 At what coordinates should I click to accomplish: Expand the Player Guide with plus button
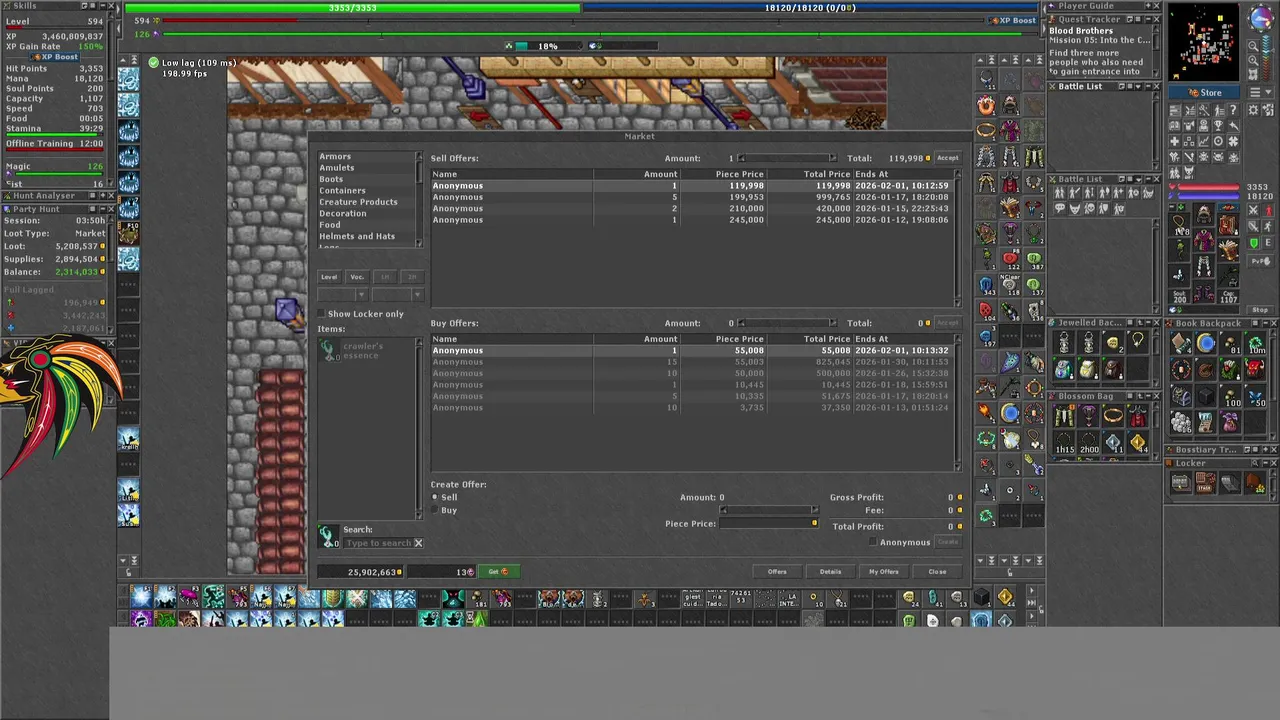[1147, 6]
